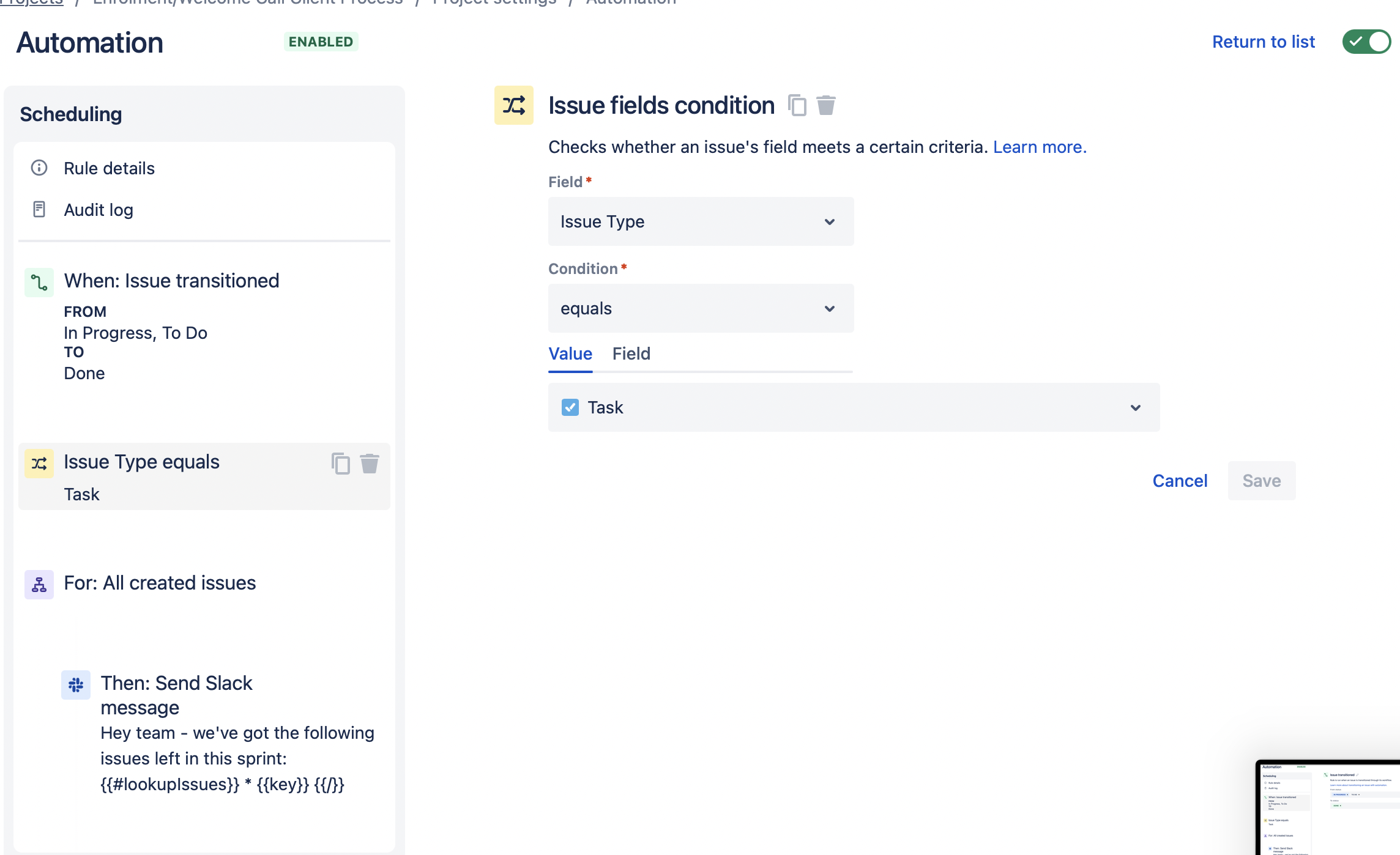The width and height of the screenshot is (1400, 855).
Task: Click the Rule details info icon
Action: pos(39,168)
